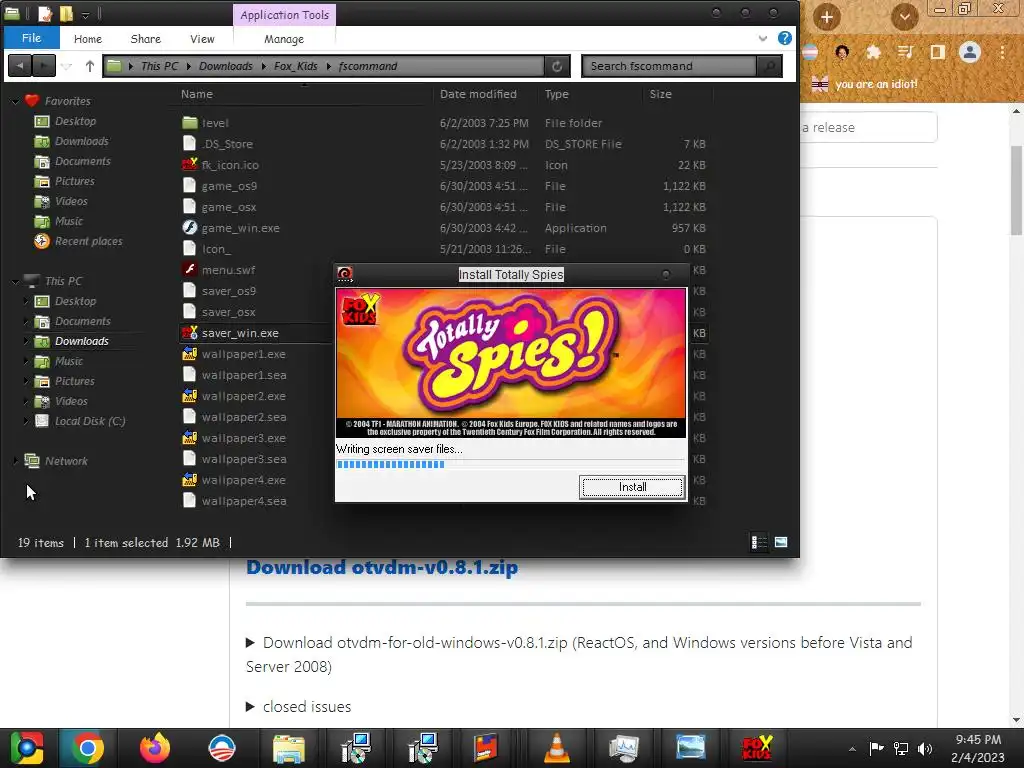The width and height of the screenshot is (1024, 768).
Task: Select the menu.swf Flash file icon
Action: click(x=189, y=269)
